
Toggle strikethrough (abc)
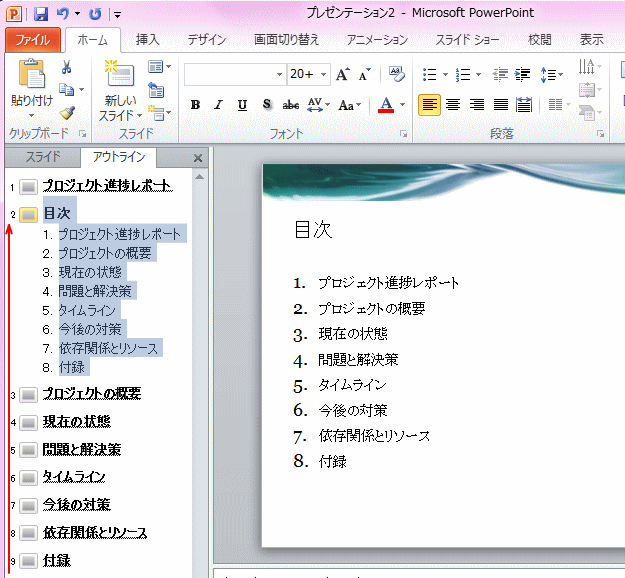coord(291,105)
